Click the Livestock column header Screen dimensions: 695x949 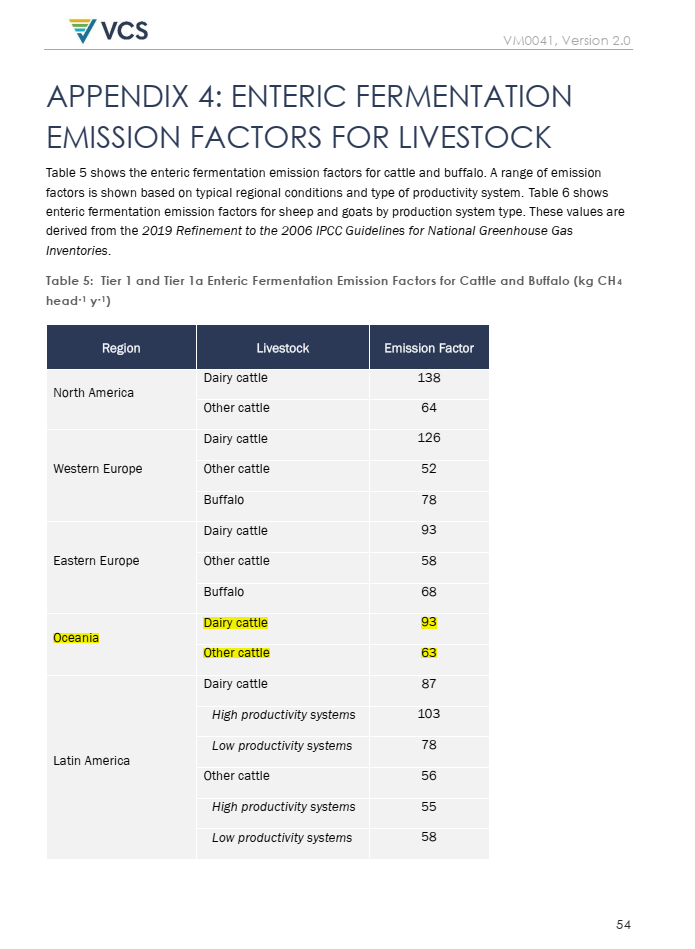click(x=282, y=348)
